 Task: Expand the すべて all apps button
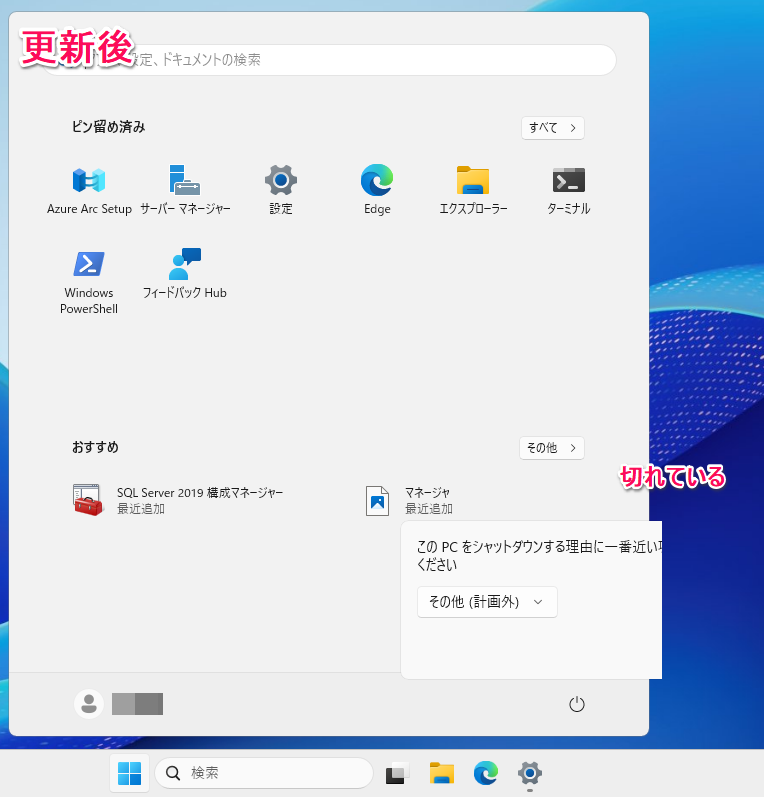(x=552, y=128)
